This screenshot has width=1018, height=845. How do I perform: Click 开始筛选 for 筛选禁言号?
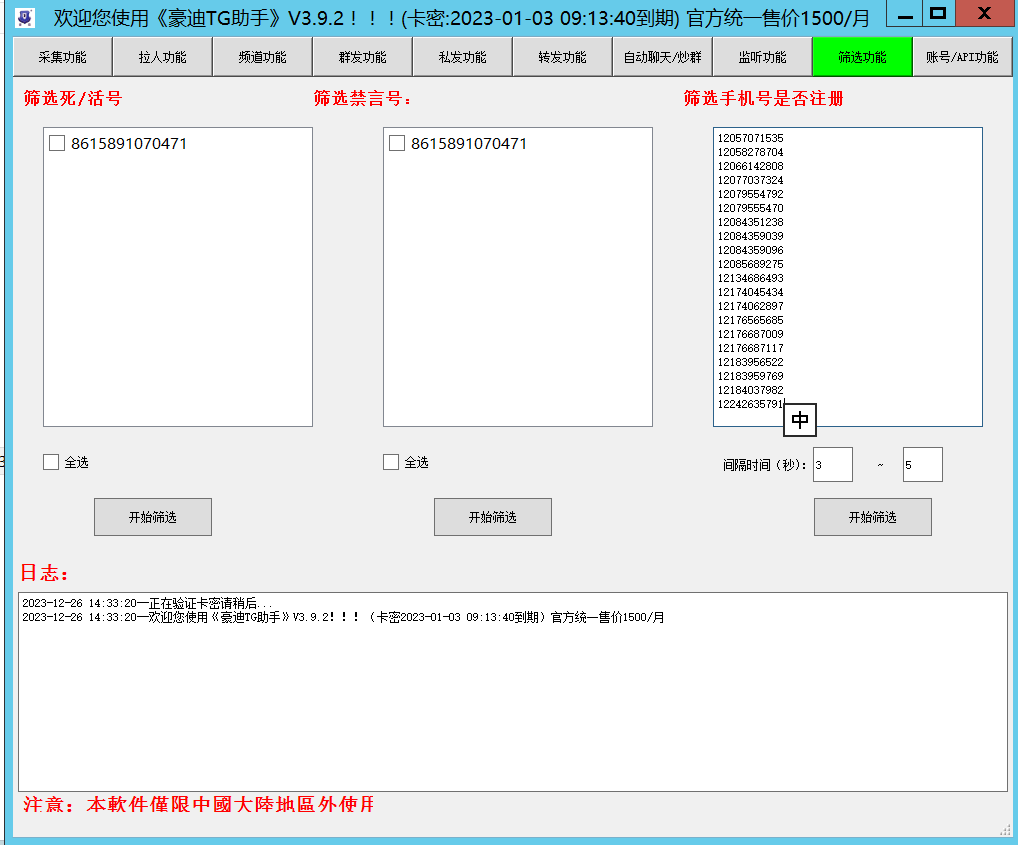point(493,517)
